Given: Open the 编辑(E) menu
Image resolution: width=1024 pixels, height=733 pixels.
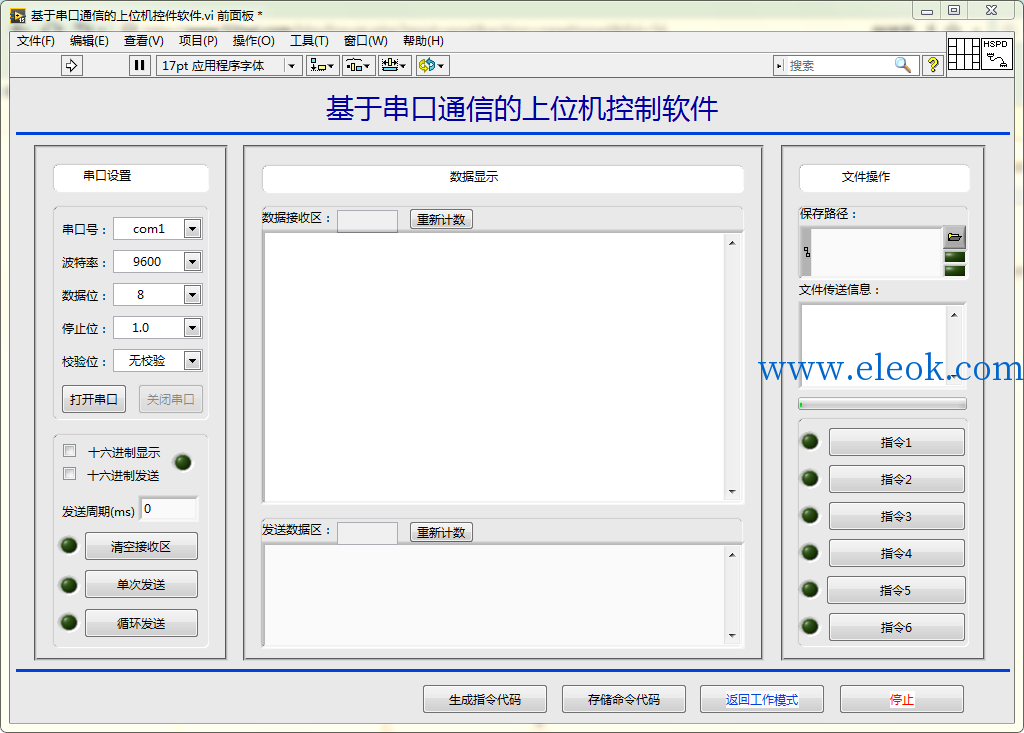Looking at the screenshot, I should [89, 41].
